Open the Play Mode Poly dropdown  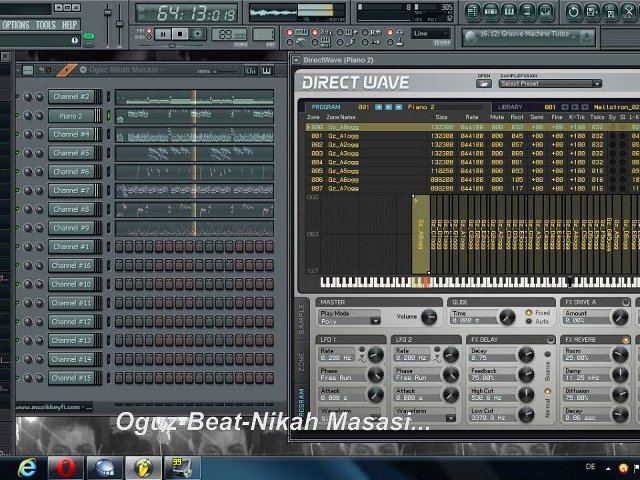click(x=350, y=321)
